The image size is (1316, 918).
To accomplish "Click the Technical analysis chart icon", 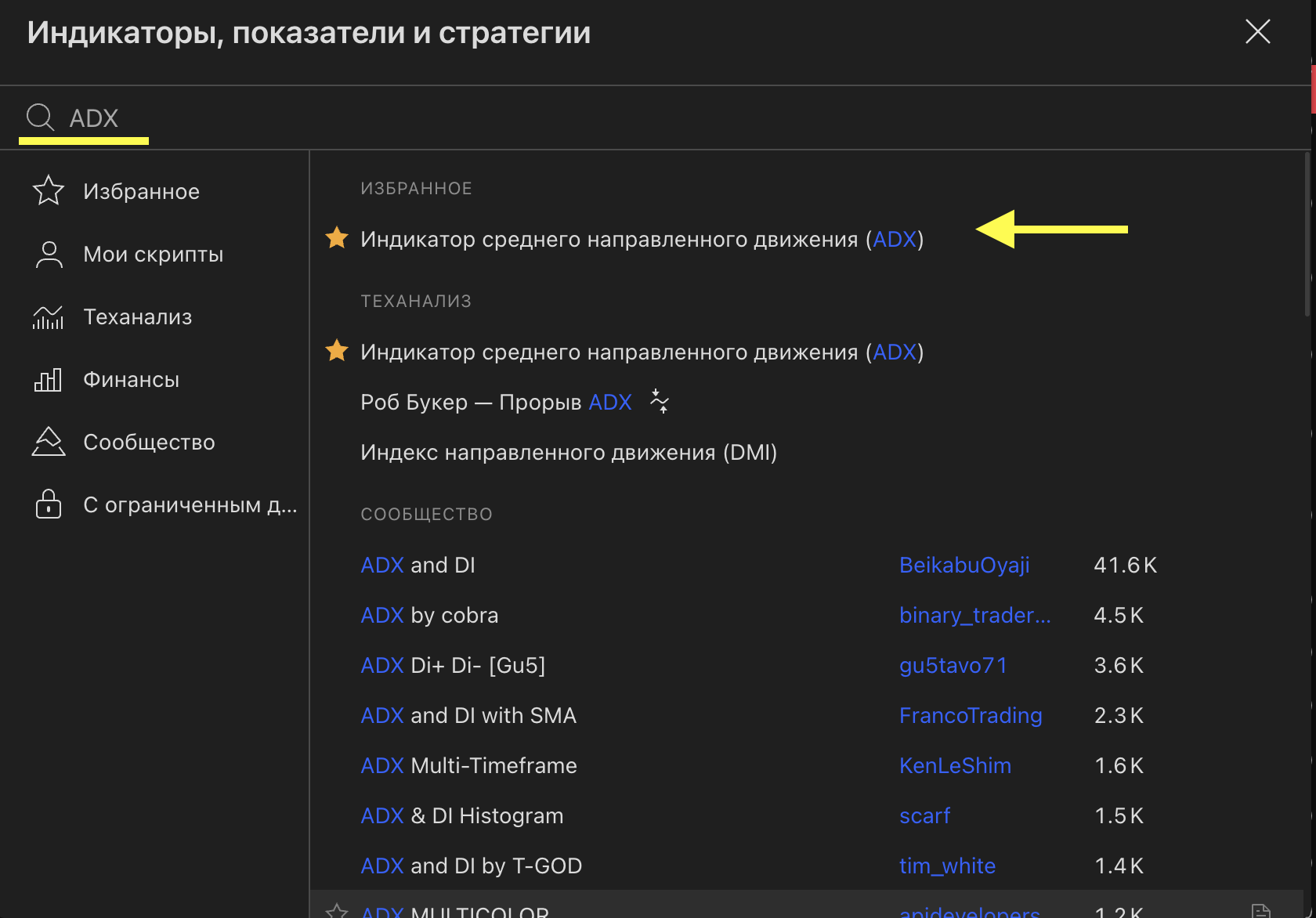I will point(49,316).
